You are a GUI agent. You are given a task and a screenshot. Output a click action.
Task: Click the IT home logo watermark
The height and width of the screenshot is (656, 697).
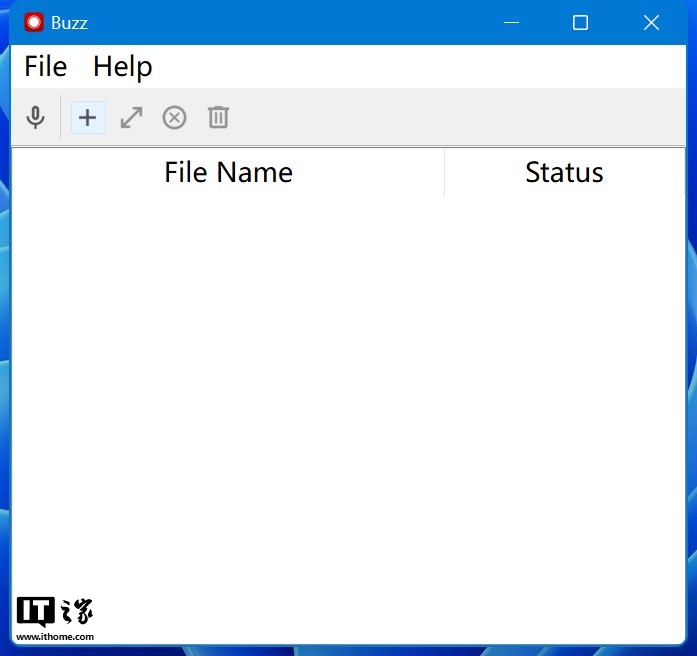click(55, 612)
